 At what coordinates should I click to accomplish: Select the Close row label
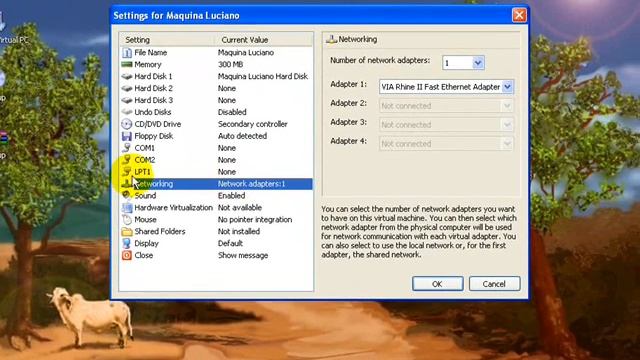click(x=144, y=255)
